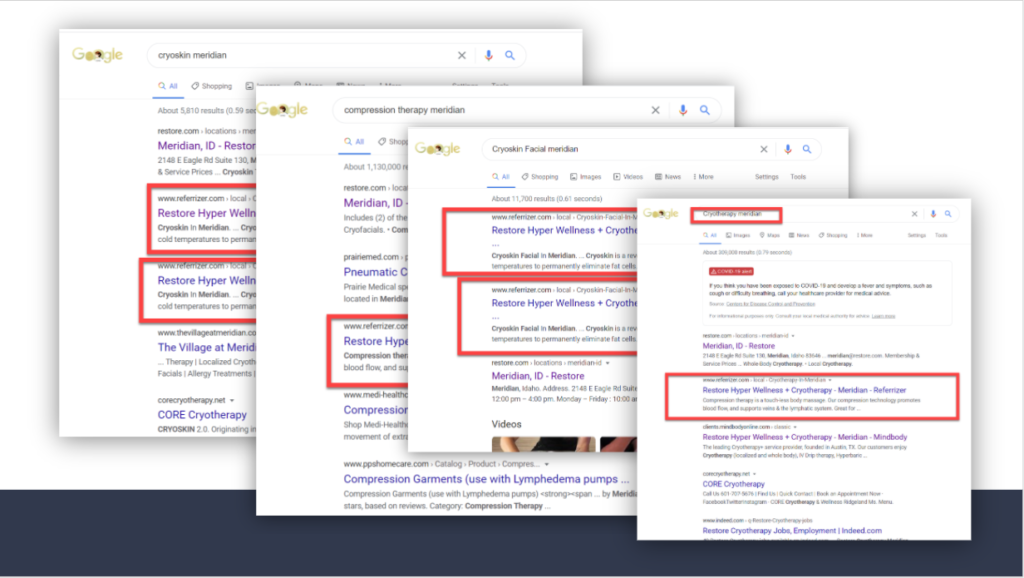The image size is (1024, 578).
Task: Click voice search icon in 'compression therapy meridian' bar
Action: click(683, 110)
